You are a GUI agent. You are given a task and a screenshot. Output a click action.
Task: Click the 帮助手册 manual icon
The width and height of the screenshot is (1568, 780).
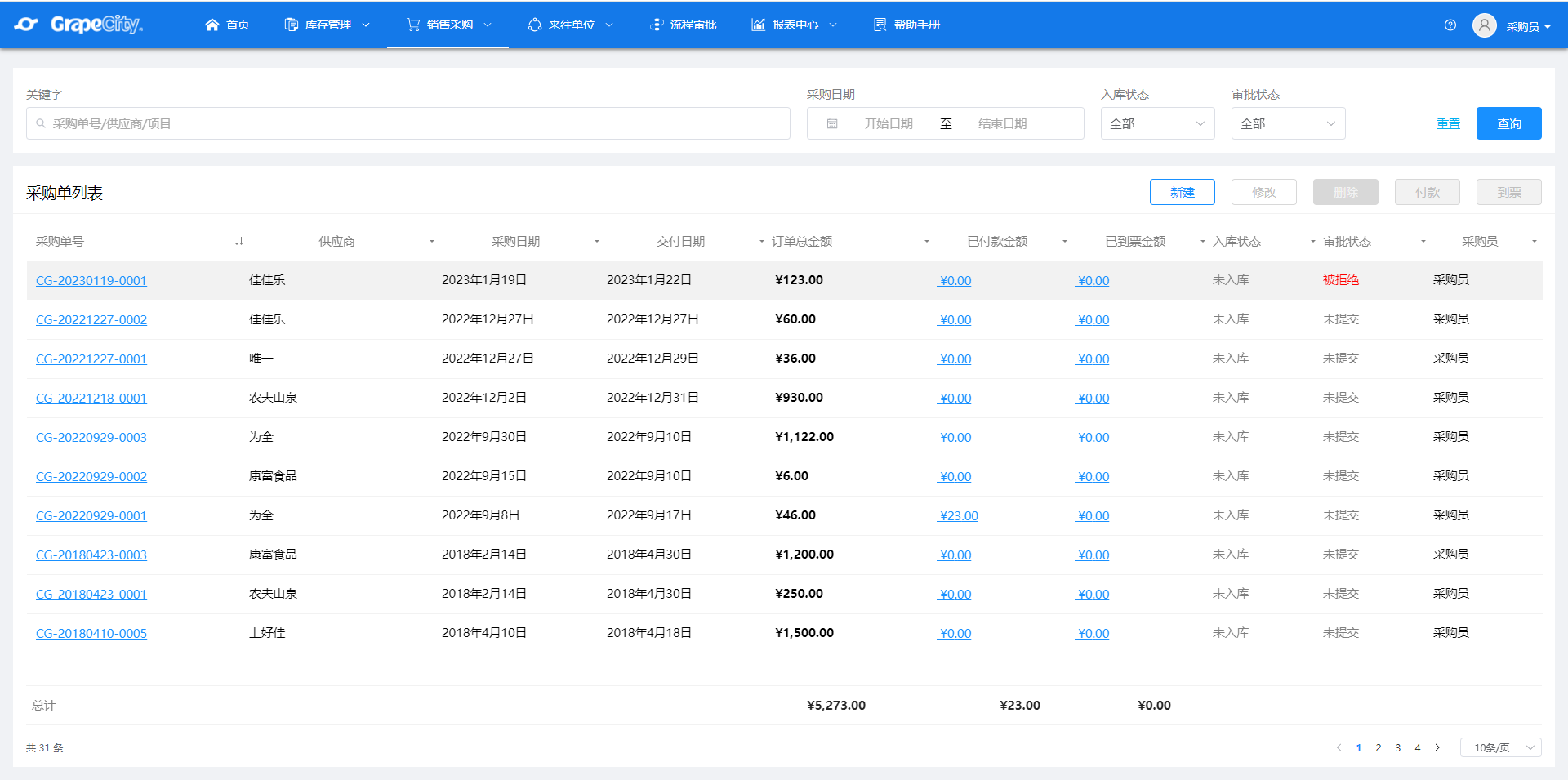tap(880, 25)
